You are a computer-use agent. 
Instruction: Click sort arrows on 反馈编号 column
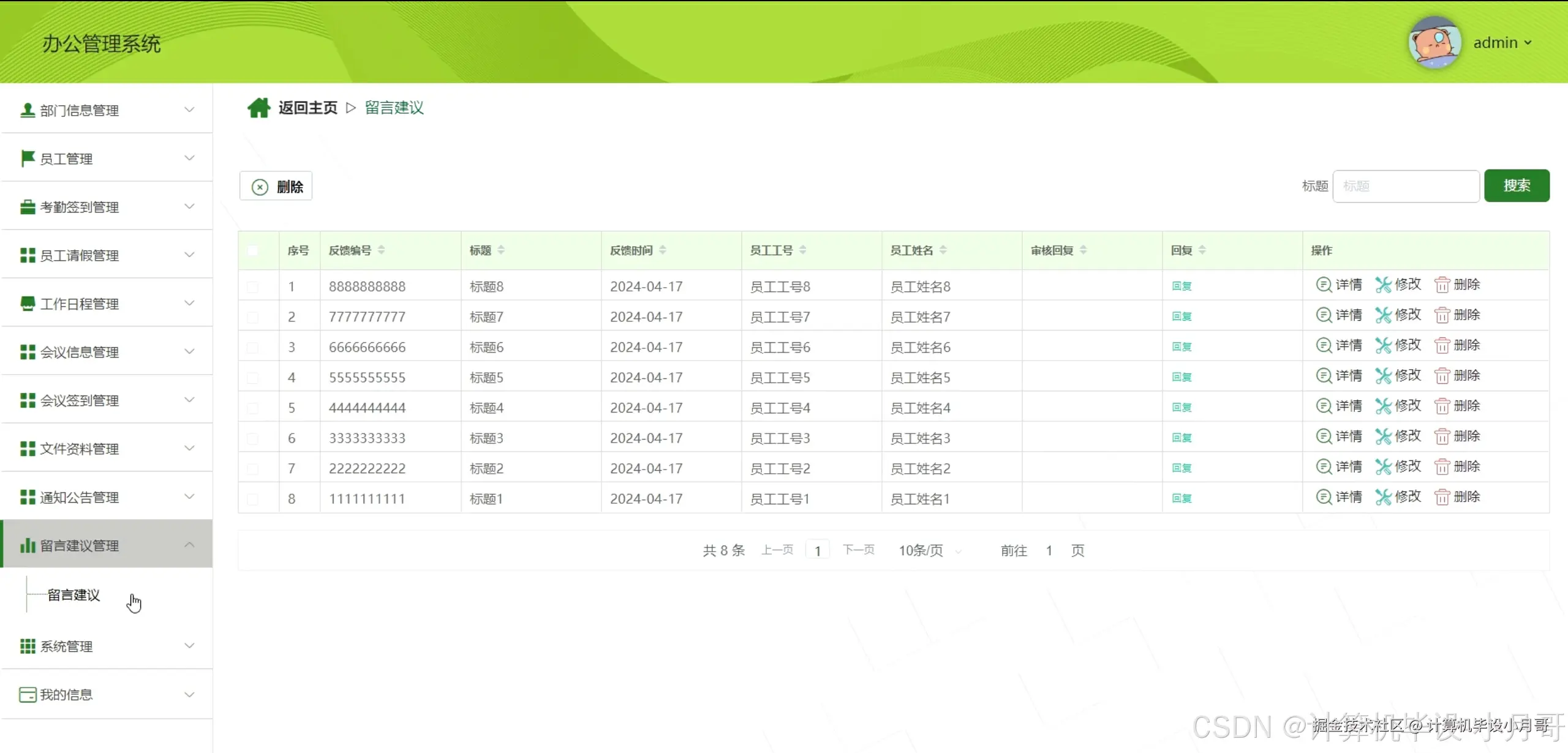(x=381, y=250)
